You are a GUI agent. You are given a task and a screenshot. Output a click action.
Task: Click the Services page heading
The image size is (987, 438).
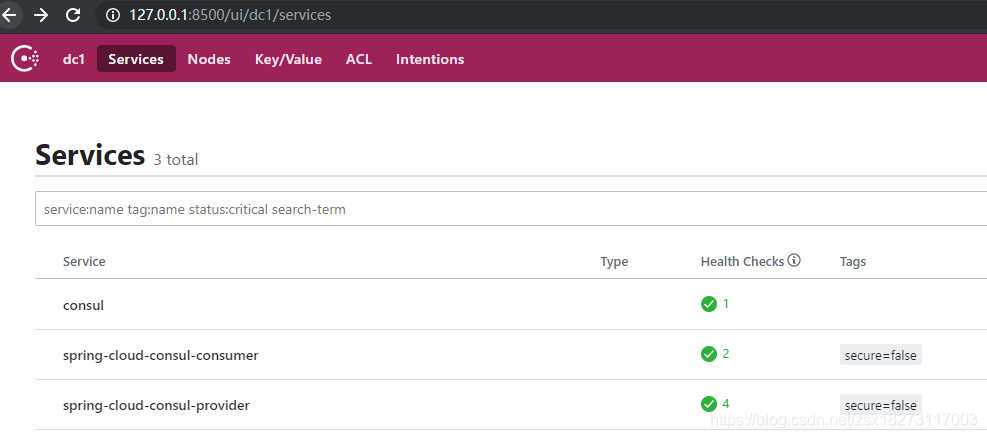90,155
